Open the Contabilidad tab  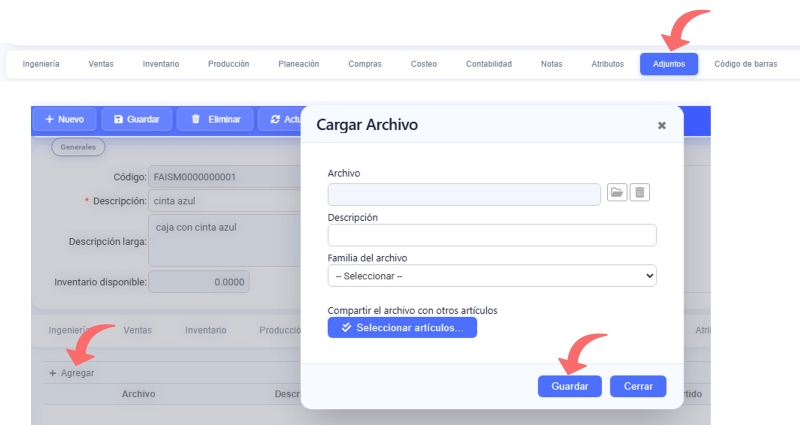click(x=488, y=64)
